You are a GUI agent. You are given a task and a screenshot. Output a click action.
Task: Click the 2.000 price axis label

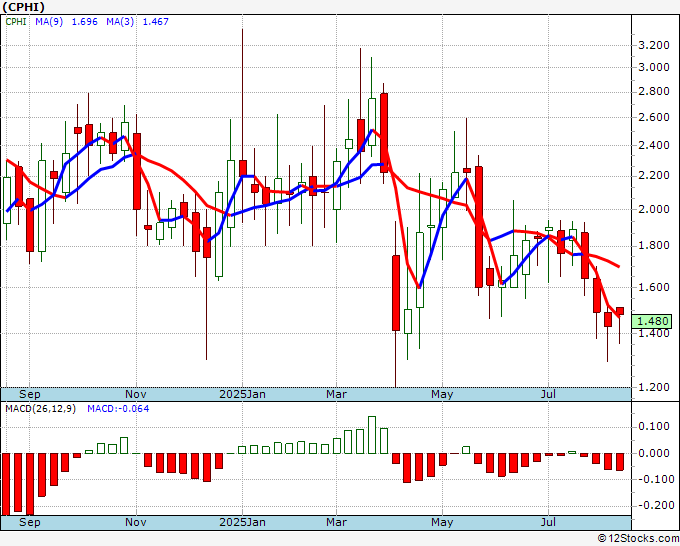pos(654,209)
